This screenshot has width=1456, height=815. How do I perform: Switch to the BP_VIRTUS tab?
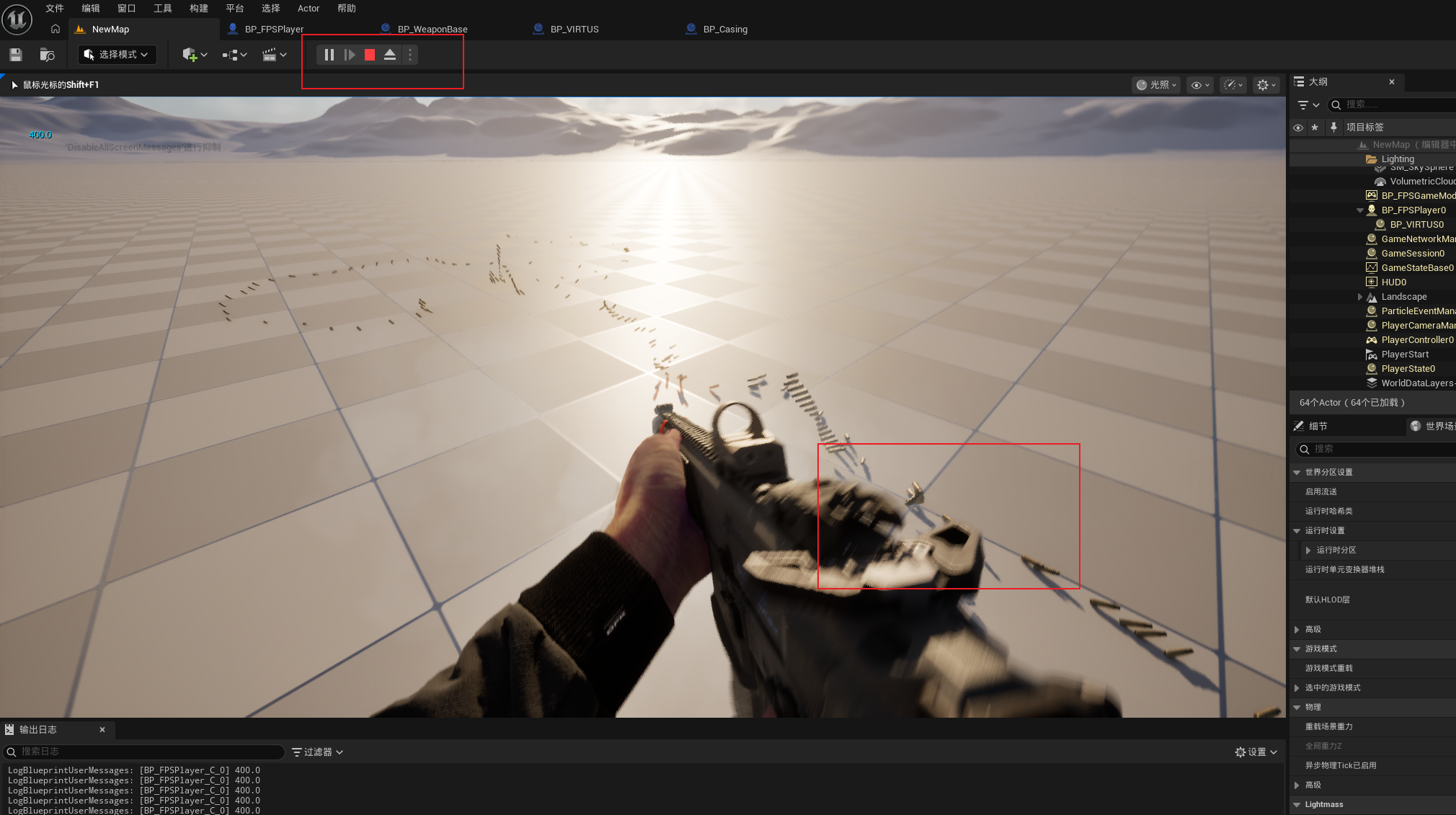(574, 30)
